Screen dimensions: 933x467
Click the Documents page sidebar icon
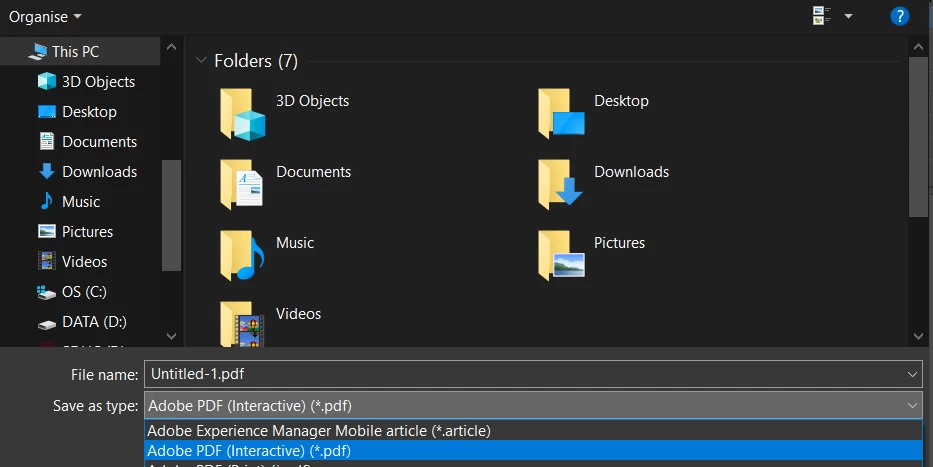[46, 141]
